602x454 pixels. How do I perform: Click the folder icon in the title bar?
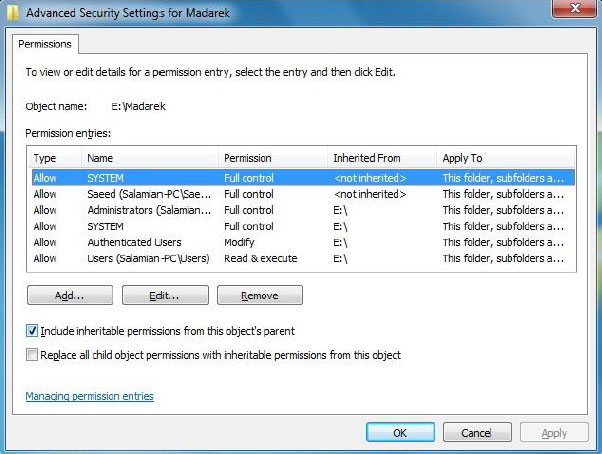point(12,10)
